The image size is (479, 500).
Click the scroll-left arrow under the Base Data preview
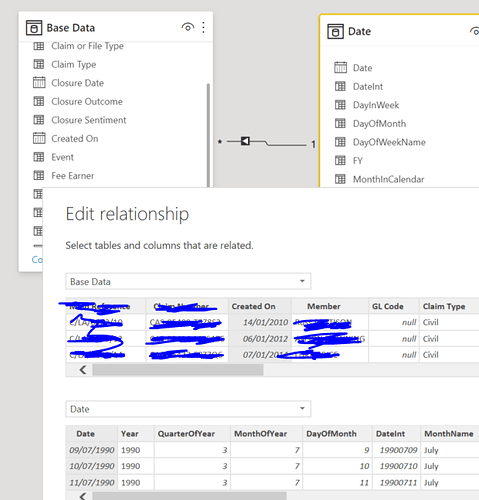coord(83,370)
